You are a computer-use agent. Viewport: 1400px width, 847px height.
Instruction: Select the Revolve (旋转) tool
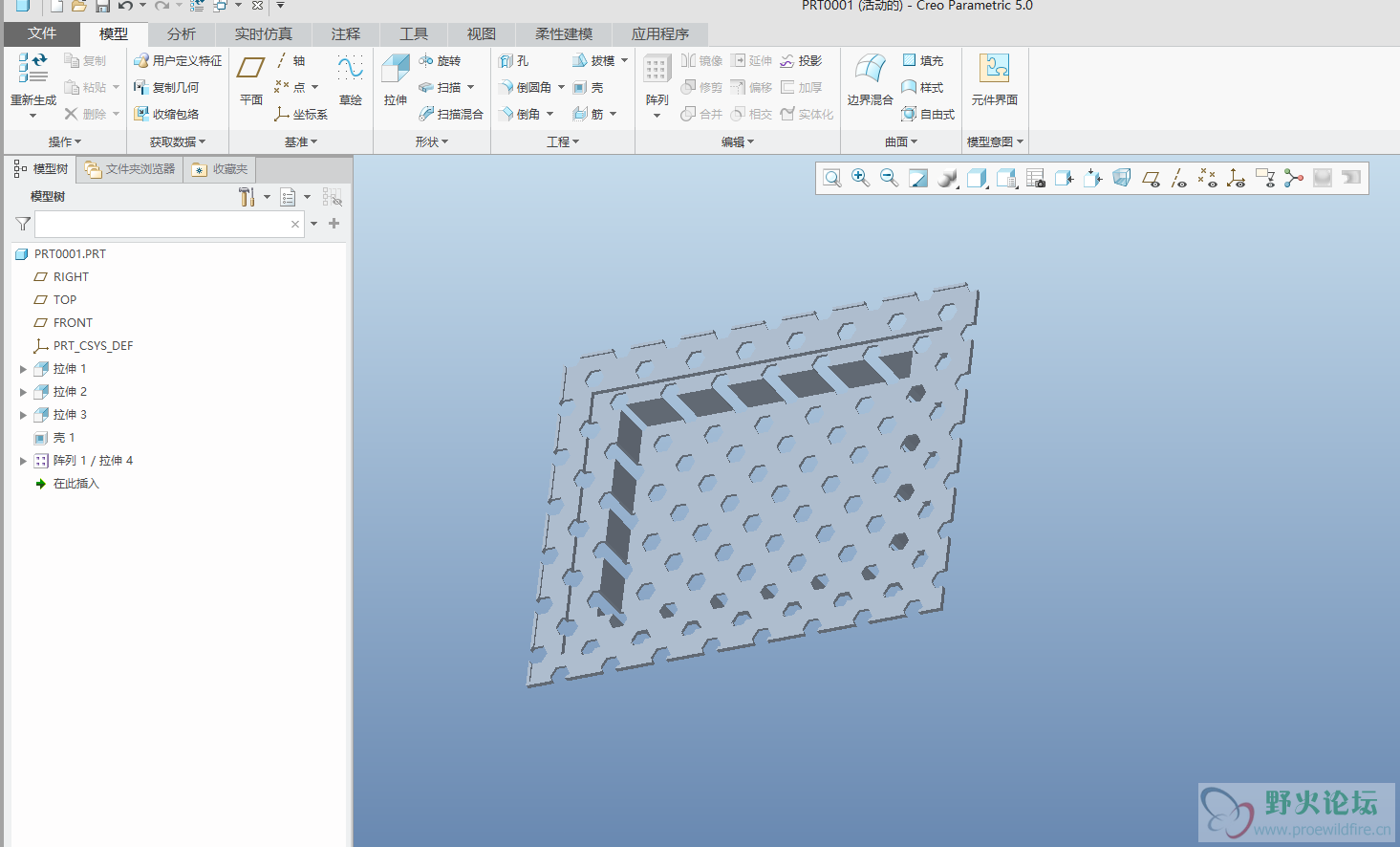point(440,60)
